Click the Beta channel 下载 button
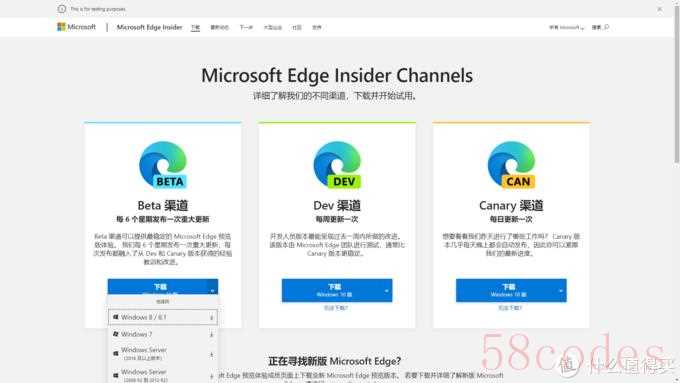Image resolution: width=680 pixels, height=383 pixels. point(157,287)
